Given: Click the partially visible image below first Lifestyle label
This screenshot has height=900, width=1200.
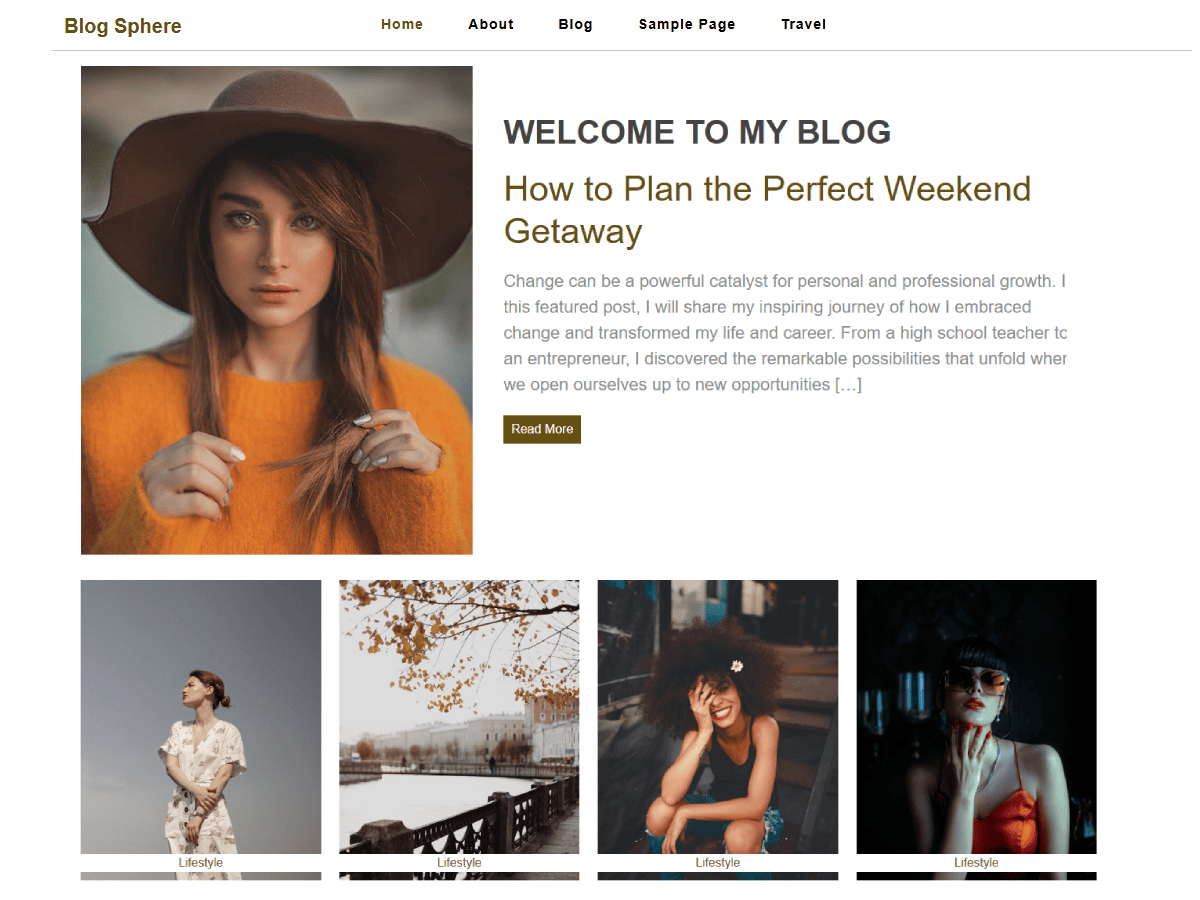Looking at the screenshot, I should point(201,876).
